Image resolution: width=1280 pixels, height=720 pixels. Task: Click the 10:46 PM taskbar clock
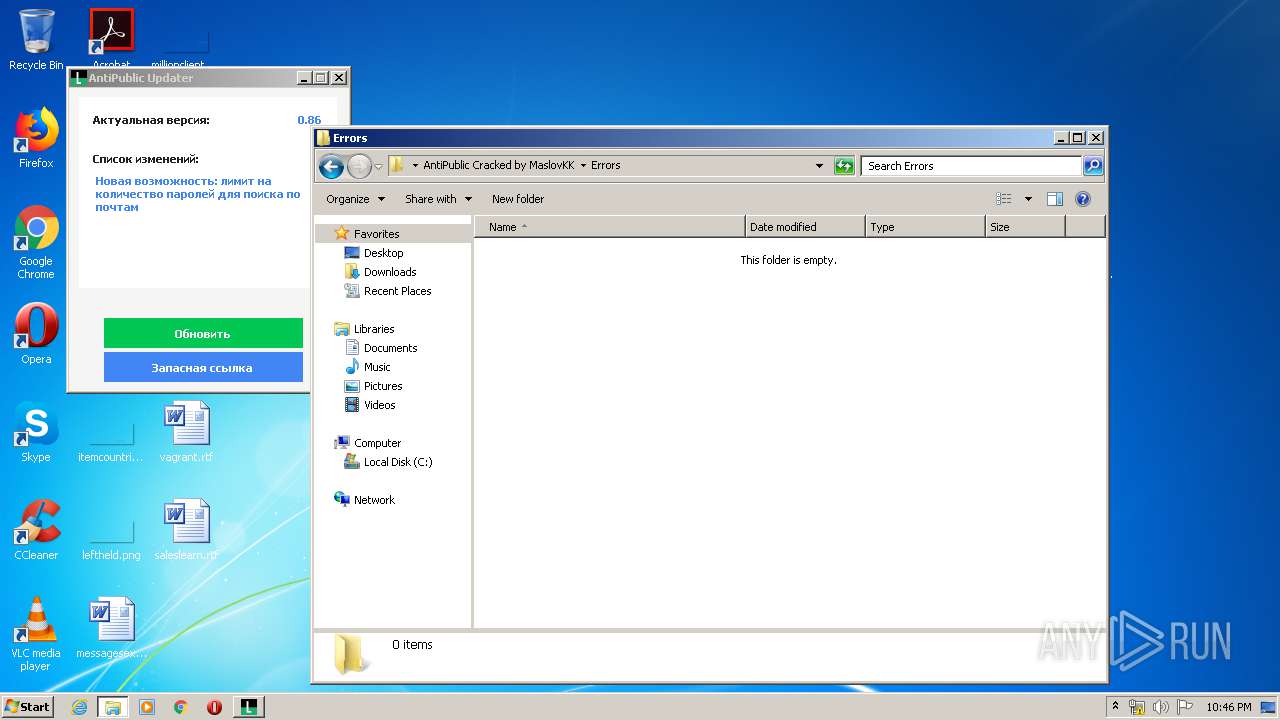pyautogui.click(x=1228, y=707)
